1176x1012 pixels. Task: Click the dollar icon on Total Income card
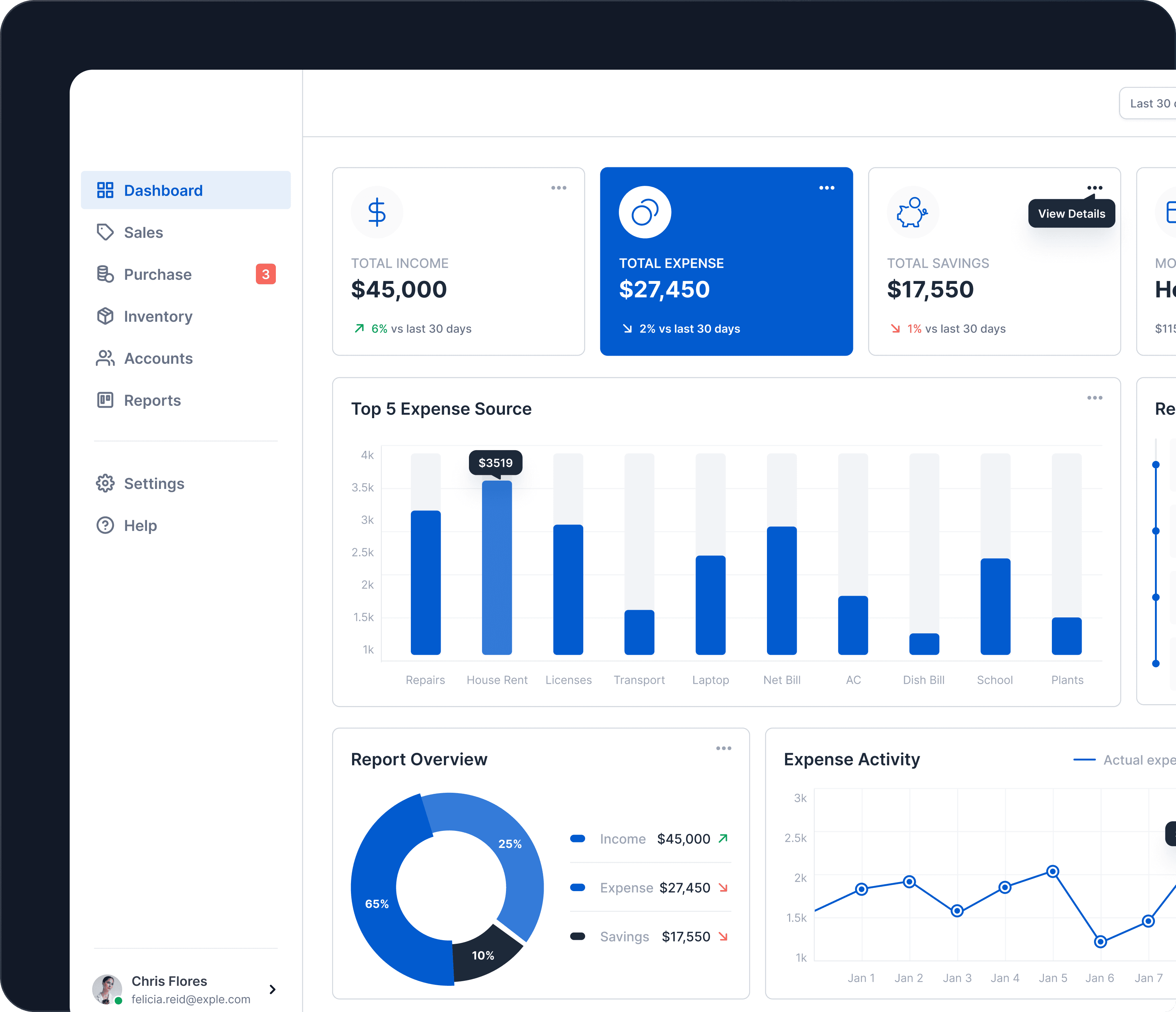click(377, 212)
